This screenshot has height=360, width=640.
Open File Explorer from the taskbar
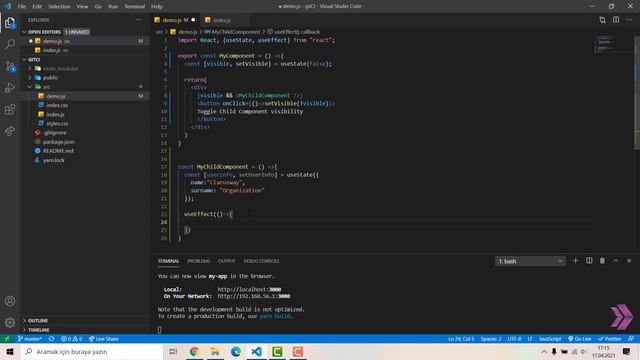point(215,351)
